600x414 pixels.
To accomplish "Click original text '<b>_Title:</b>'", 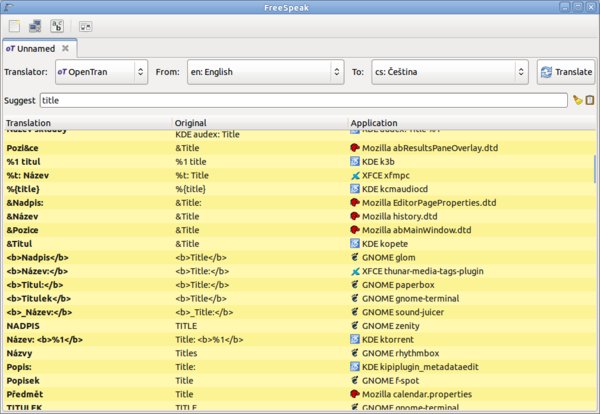I will coord(204,312).
